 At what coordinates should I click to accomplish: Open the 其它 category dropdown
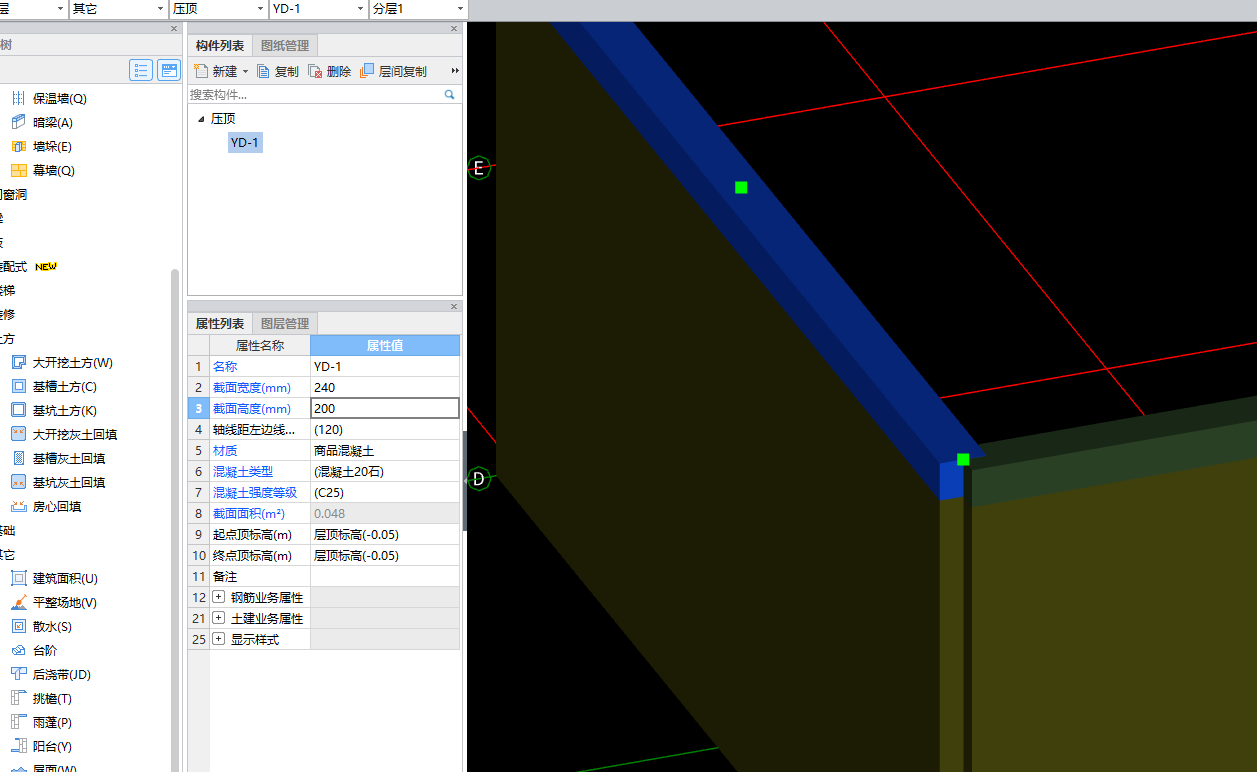160,9
